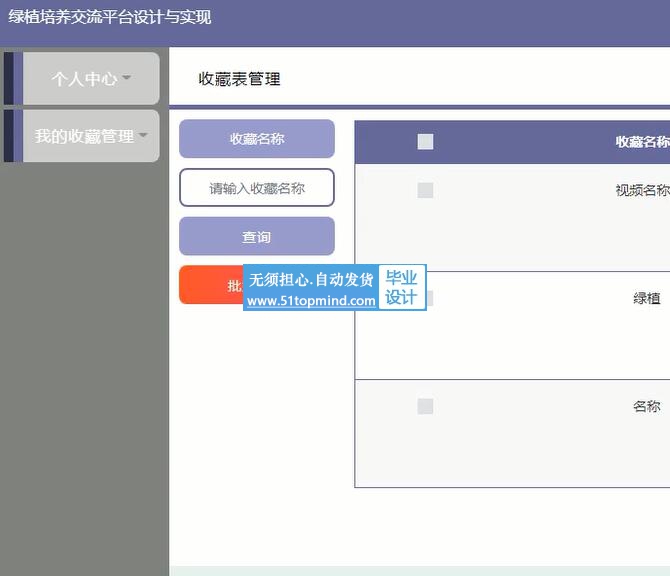Click the 绿植 table cell

[x=646, y=298]
